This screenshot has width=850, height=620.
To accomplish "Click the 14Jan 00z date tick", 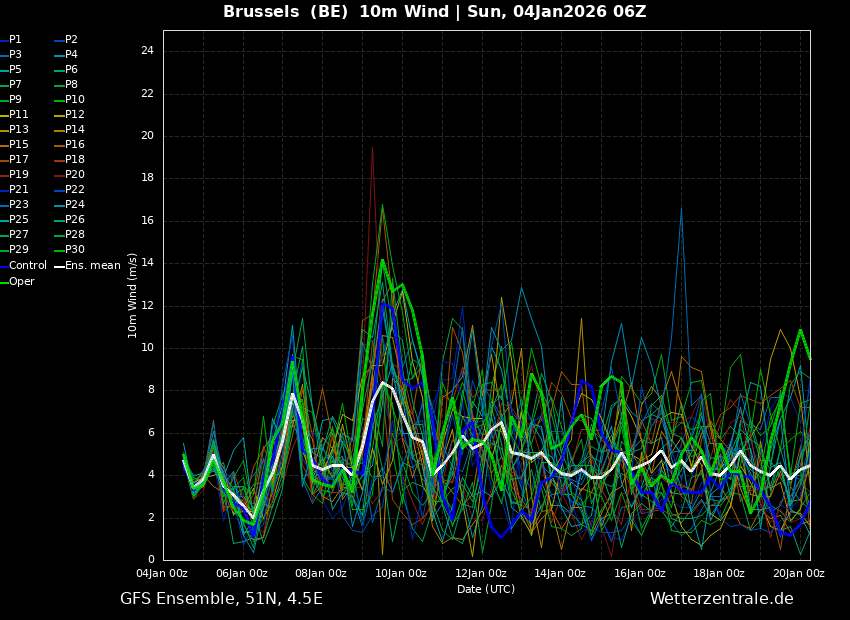I will click(560, 573).
